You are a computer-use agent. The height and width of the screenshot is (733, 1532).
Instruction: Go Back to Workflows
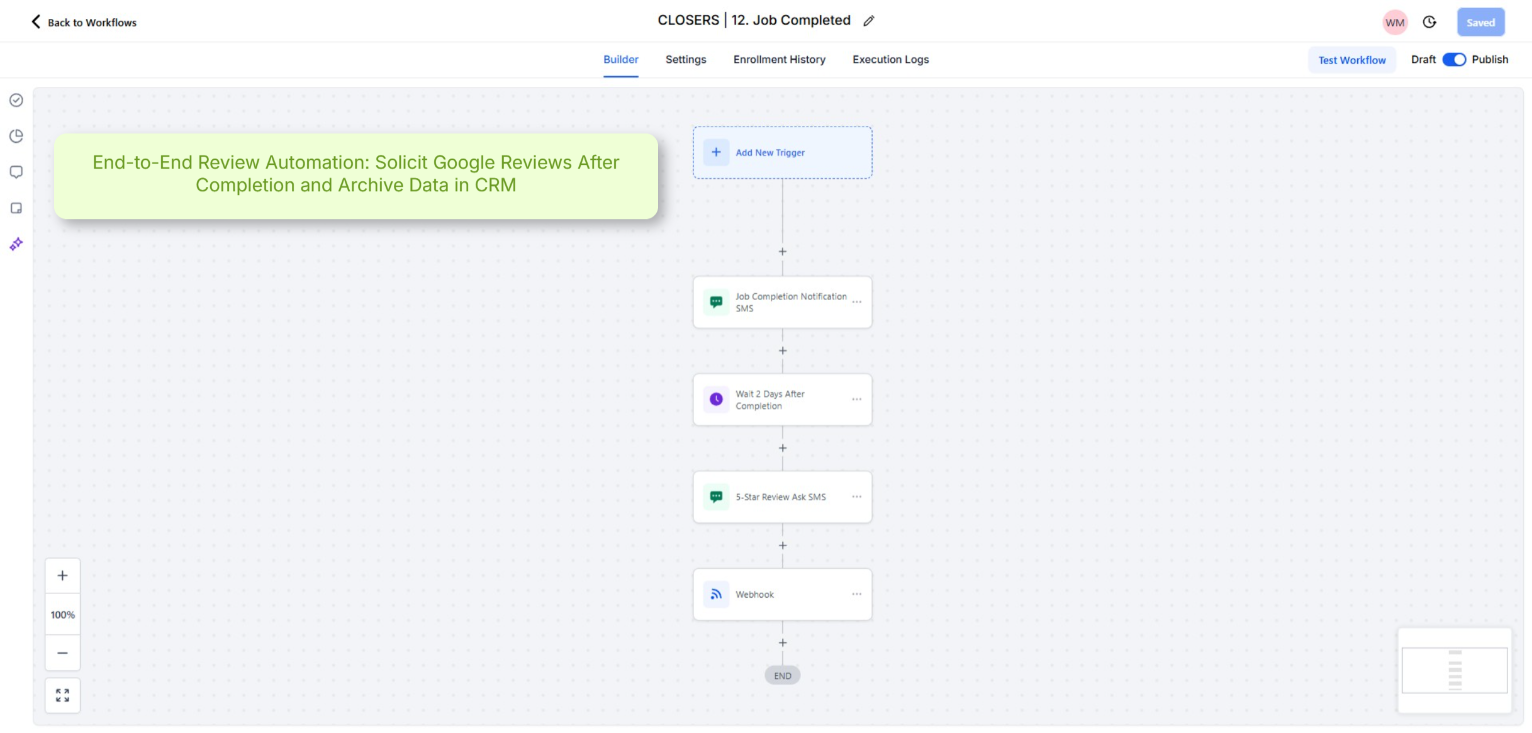click(84, 22)
